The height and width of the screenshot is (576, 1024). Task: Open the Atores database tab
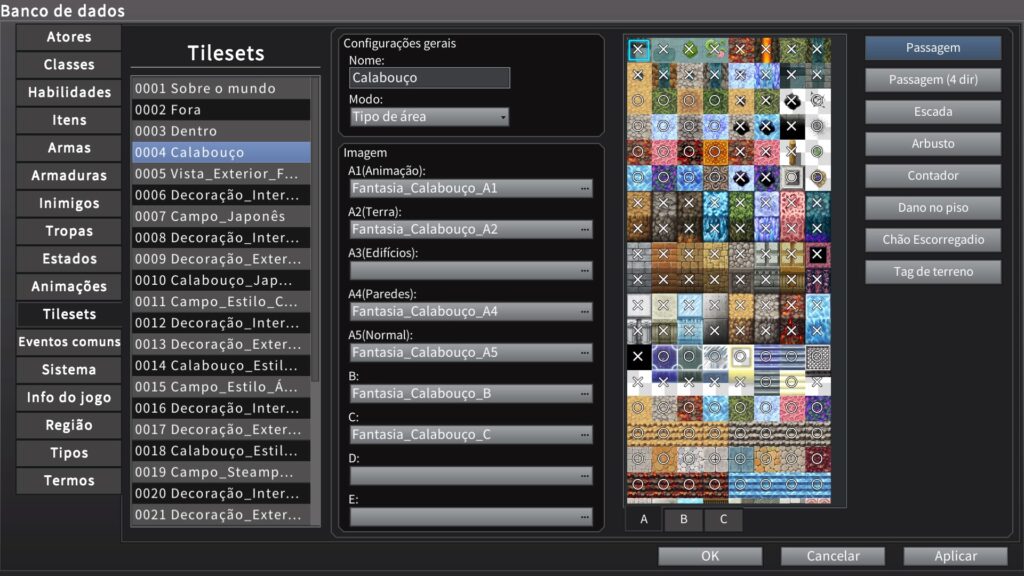69,37
